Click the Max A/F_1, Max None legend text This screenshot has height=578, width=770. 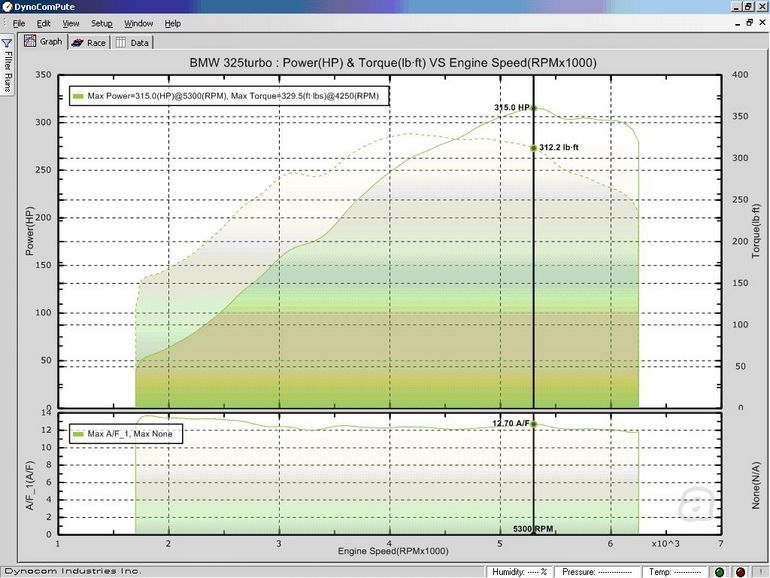click(130, 434)
